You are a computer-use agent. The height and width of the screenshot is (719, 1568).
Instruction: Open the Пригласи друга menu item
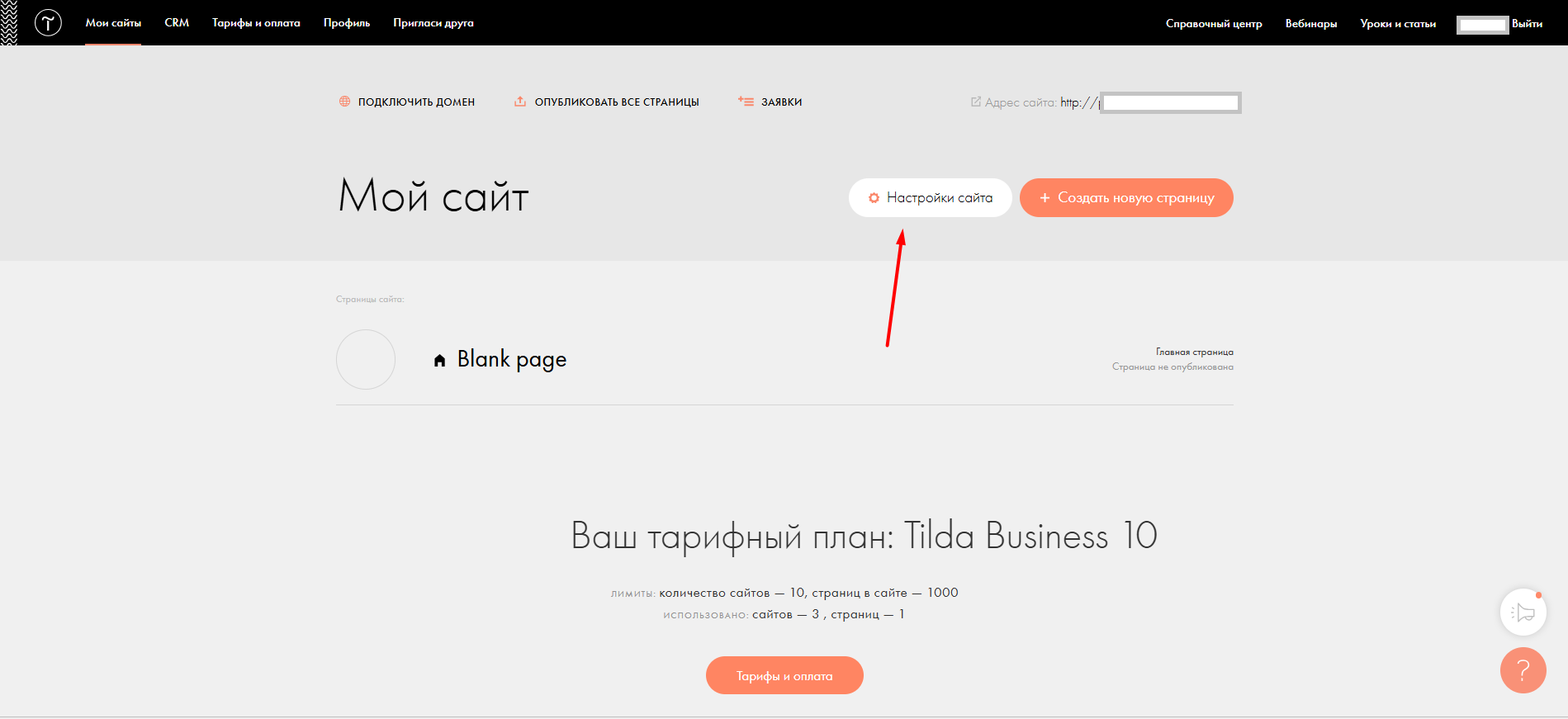tap(433, 23)
